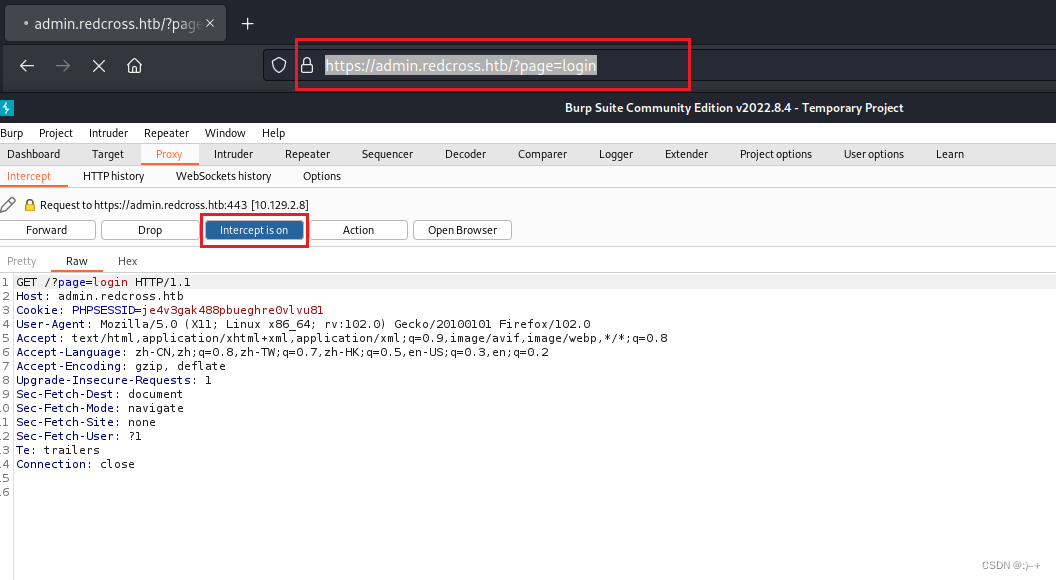Stop page loading with the X icon
This screenshot has width=1056, height=580.
coord(99,64)
